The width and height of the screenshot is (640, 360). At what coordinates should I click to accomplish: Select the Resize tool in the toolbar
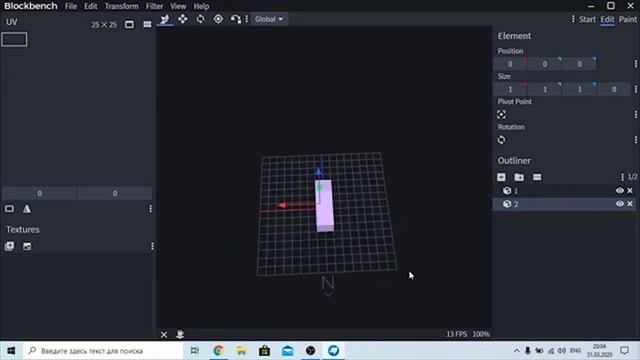pyautogui.click(x=165, y=19)
